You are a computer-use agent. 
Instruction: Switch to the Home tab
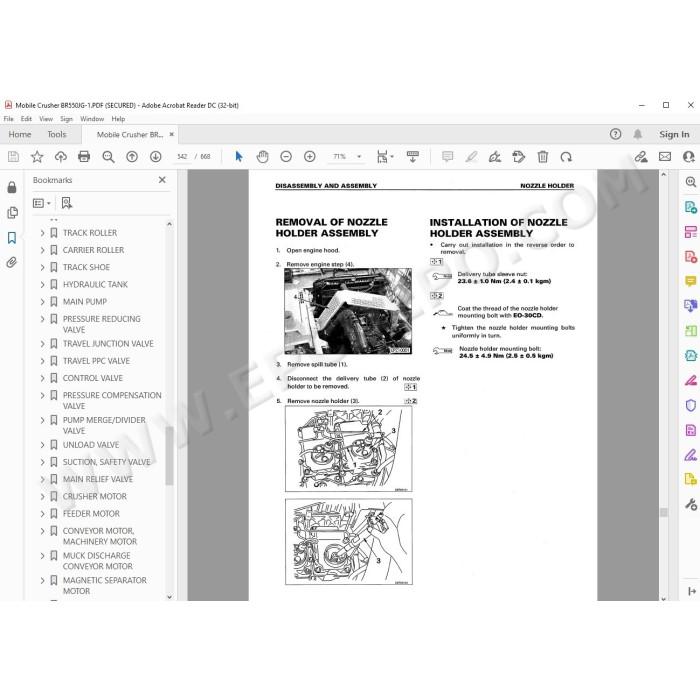click(20, 134)
